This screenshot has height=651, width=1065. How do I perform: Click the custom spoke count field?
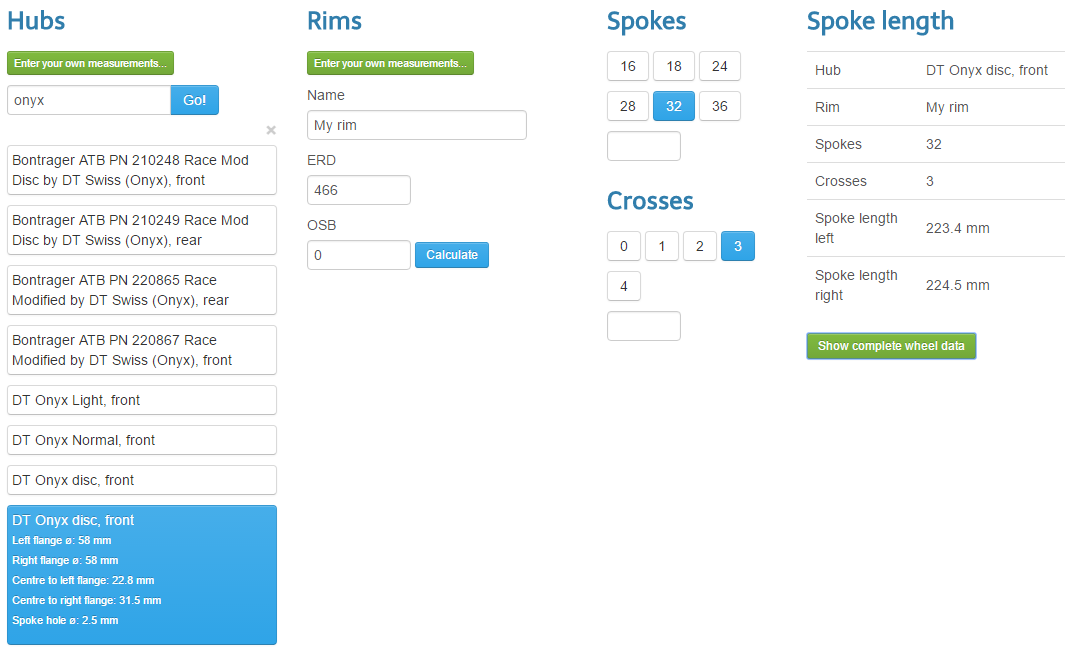point(644,146)
